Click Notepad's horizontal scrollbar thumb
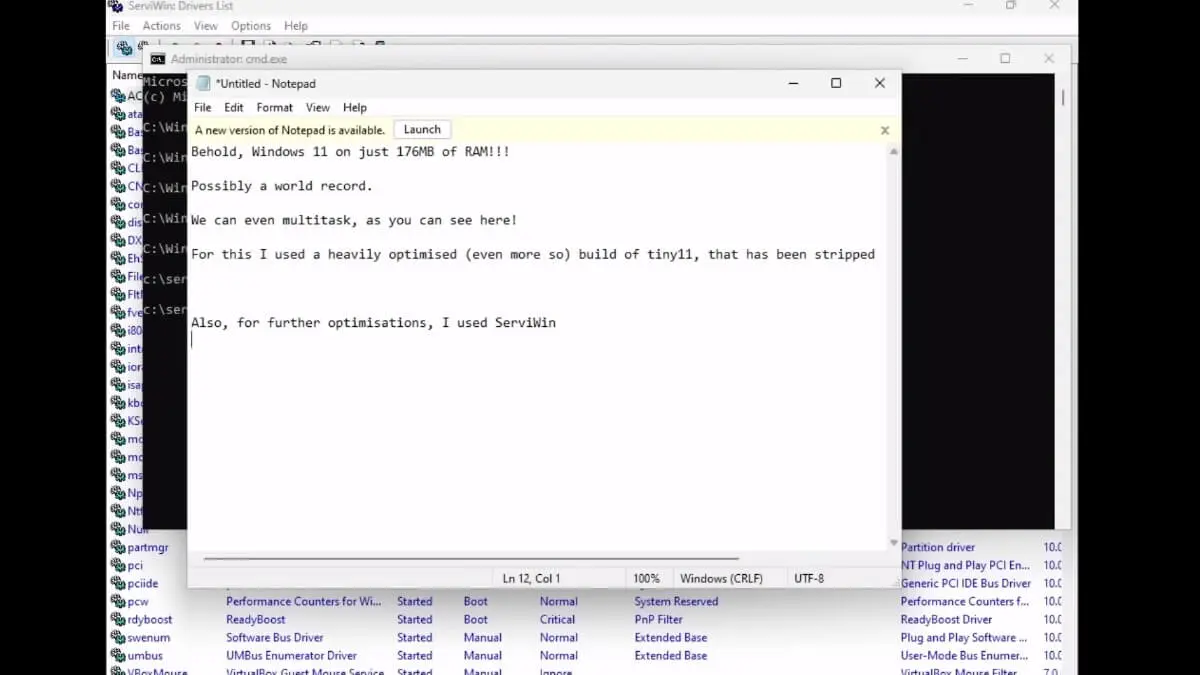 (x=470, y=559)
